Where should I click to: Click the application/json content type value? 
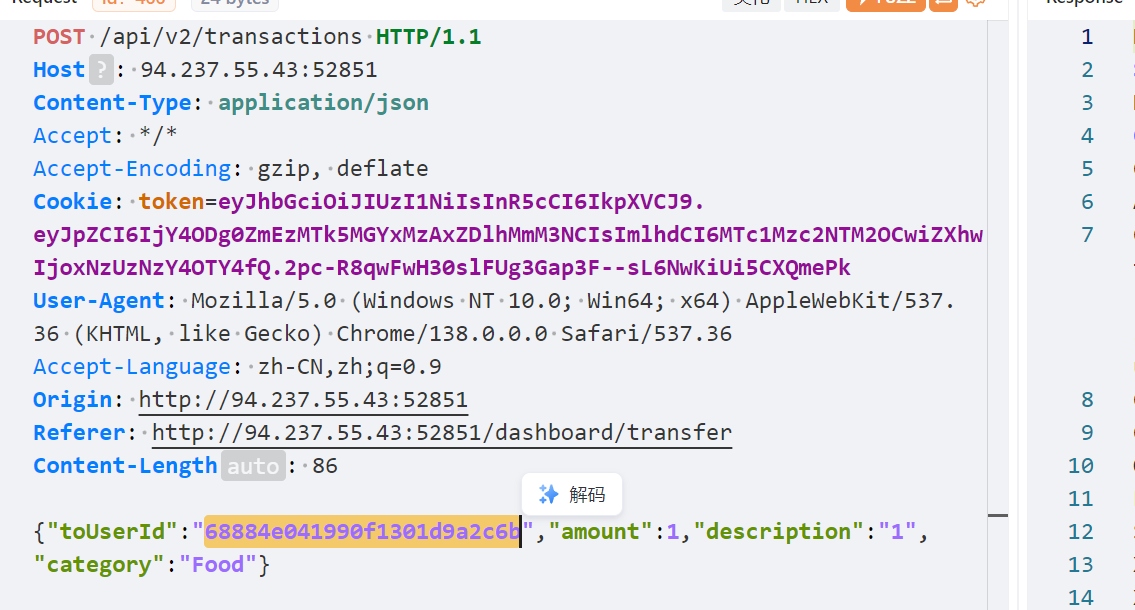tap(323, 103)
